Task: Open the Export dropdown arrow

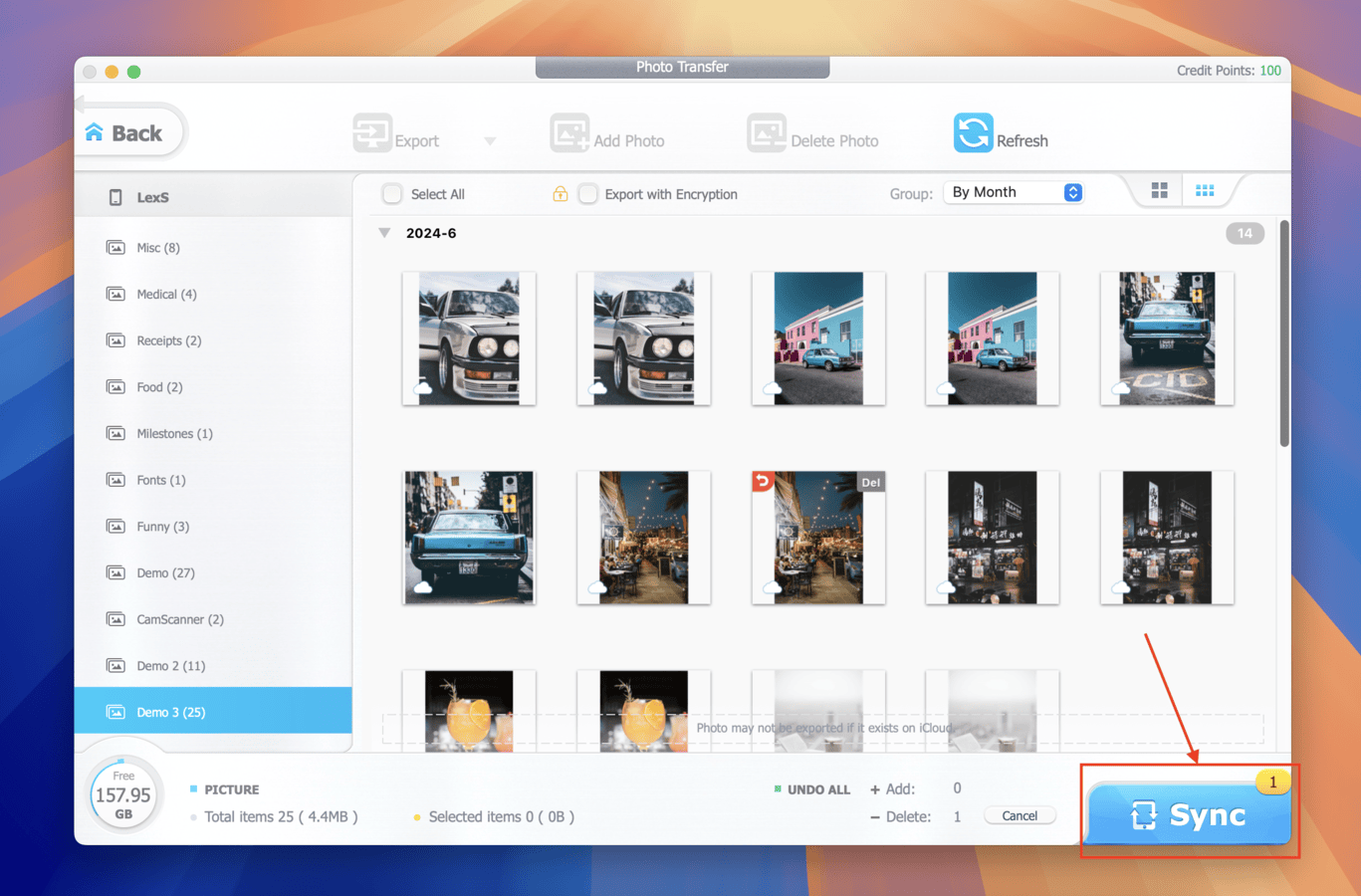Action: tap(490, 141)
